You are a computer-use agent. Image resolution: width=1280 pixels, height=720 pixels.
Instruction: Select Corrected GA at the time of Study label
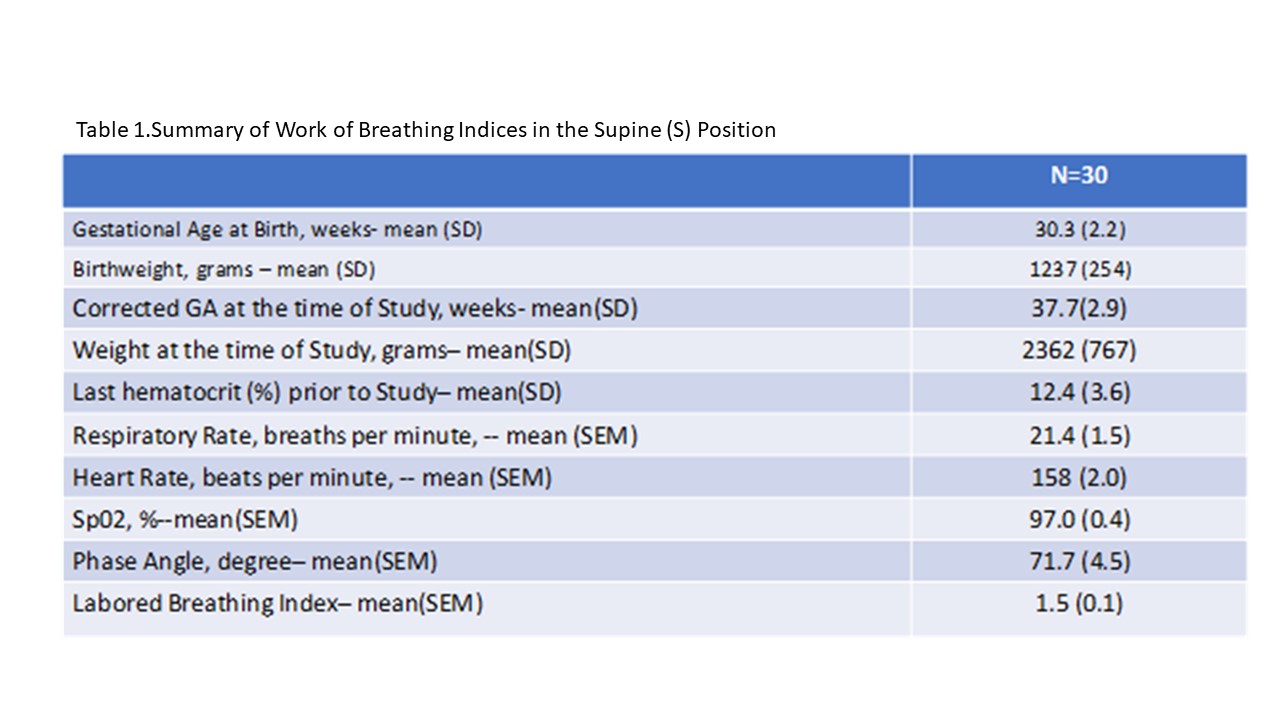click(355, 309)
